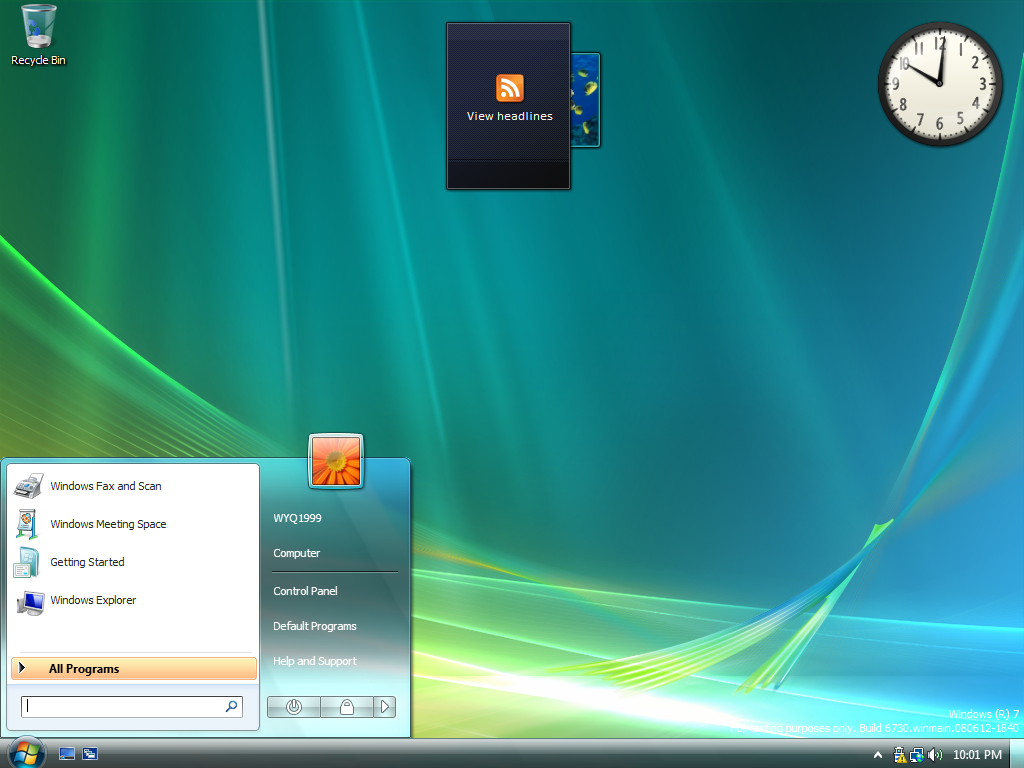Click the Switch between windows icon
This screenshot has width=1024, height=768.
90,754
